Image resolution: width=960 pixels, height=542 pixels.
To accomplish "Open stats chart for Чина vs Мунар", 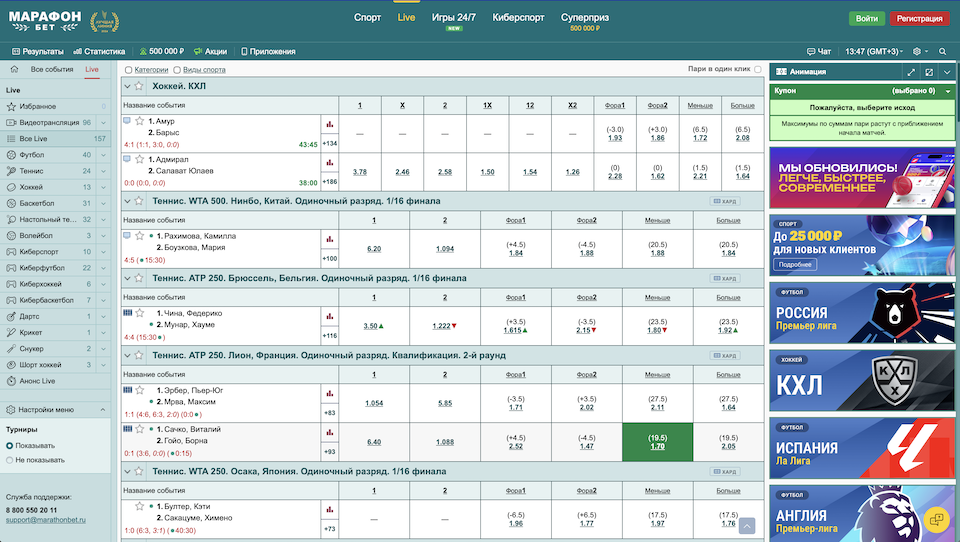I will pyautogui.click(x=329, y=316).
